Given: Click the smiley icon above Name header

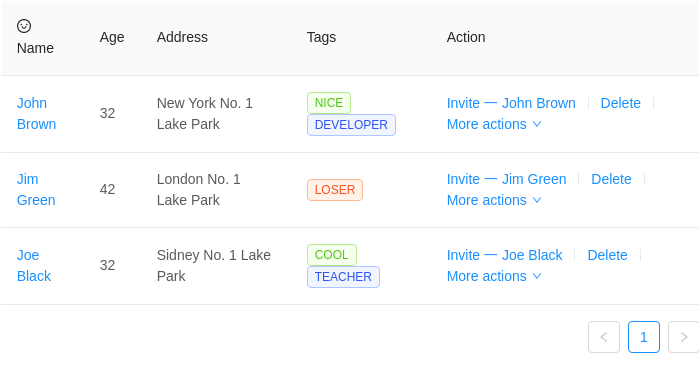Looking at the screenshot, I should tap(24, 26).
